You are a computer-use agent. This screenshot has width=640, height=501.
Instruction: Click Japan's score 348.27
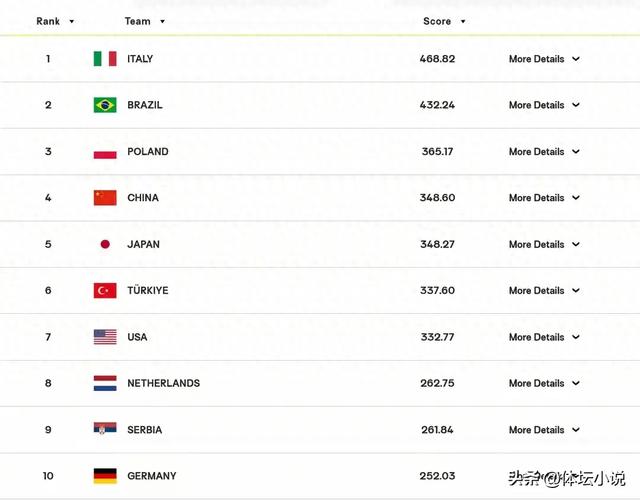tap(437, 244)
